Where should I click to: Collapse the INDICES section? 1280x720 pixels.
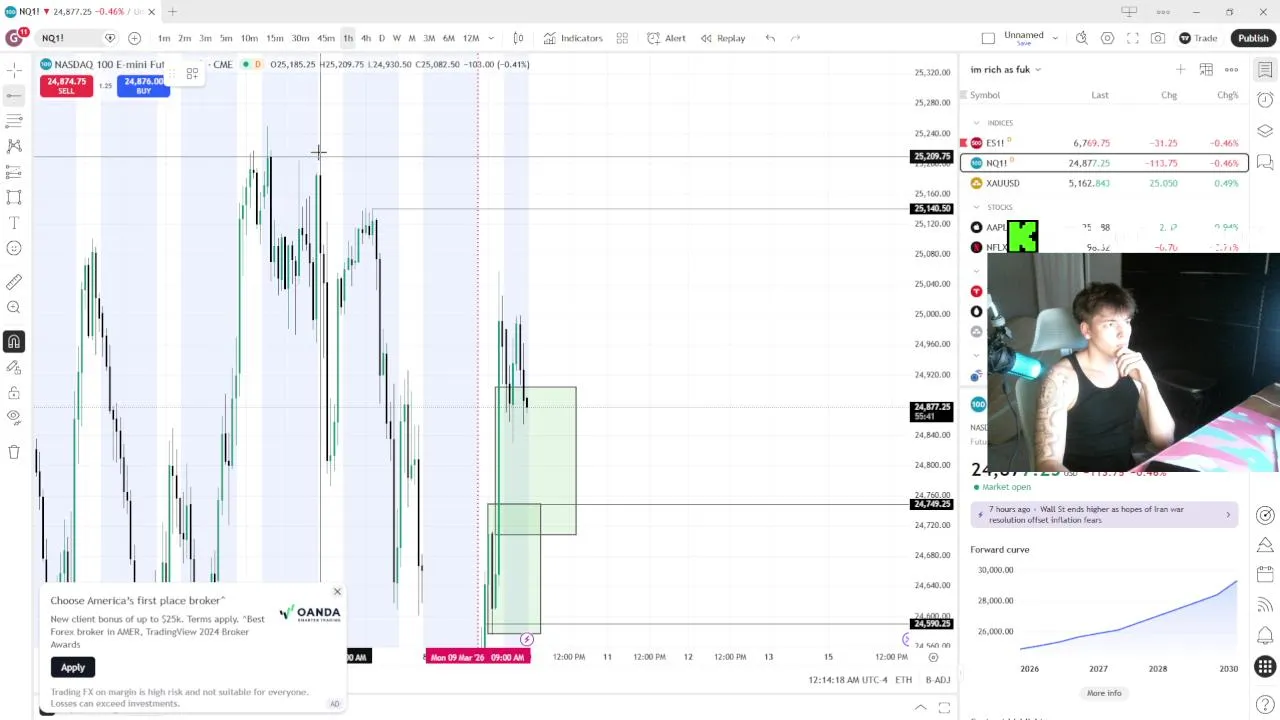[977, 123]
